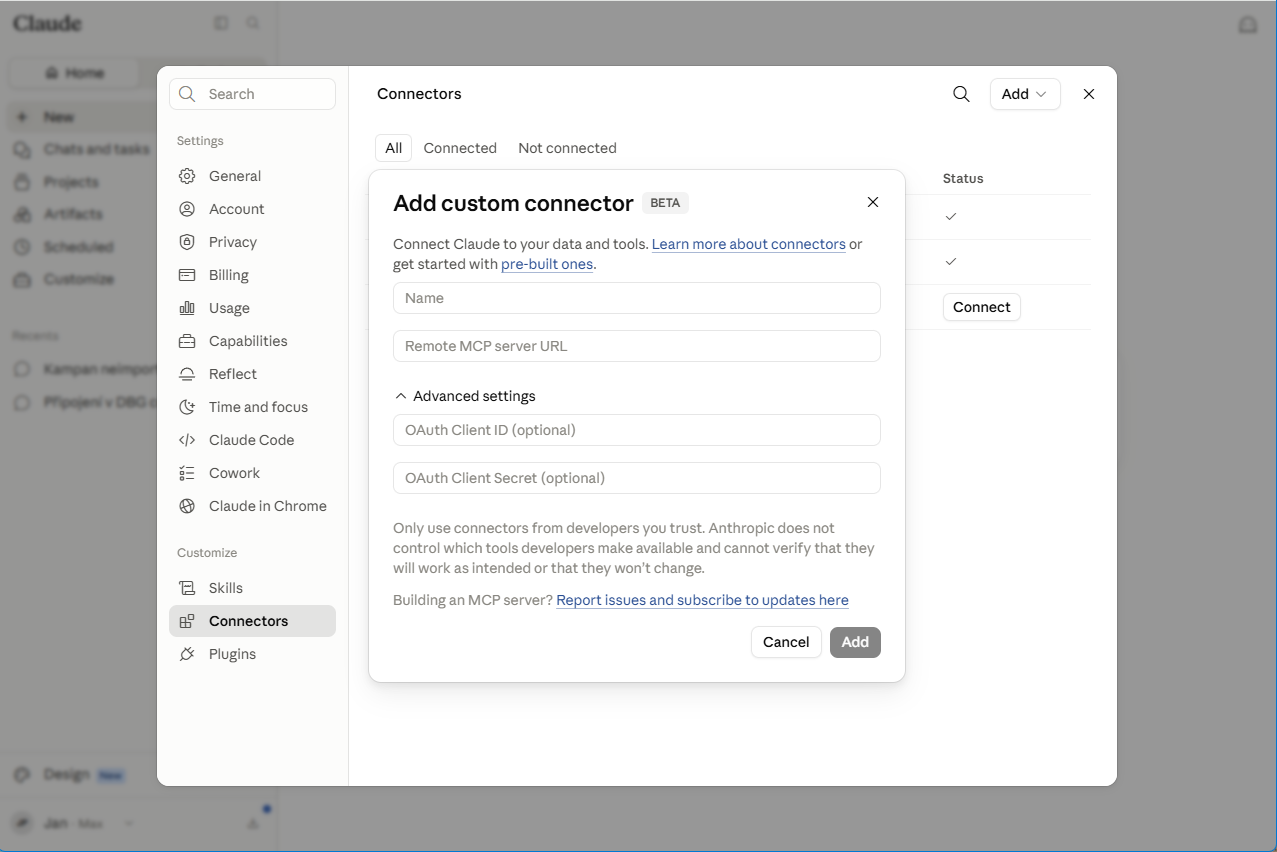Image resolution: width=1277 pixels, height=852 pixels.
Task: Open Privacy shield icon
Action: [187, 242]
